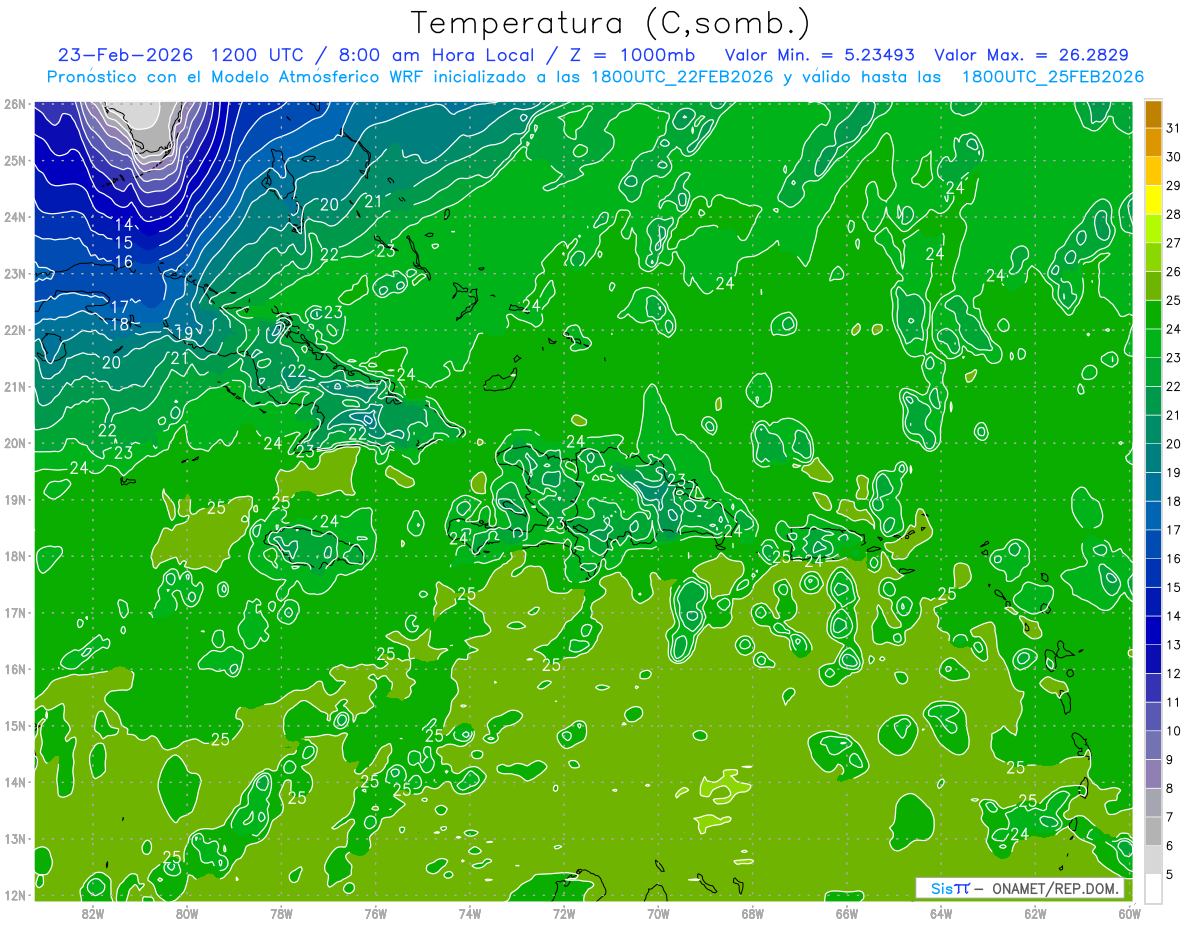
Task: Click the colorbar label 31
Action: pyautogui.click(x=1174, y=128)
